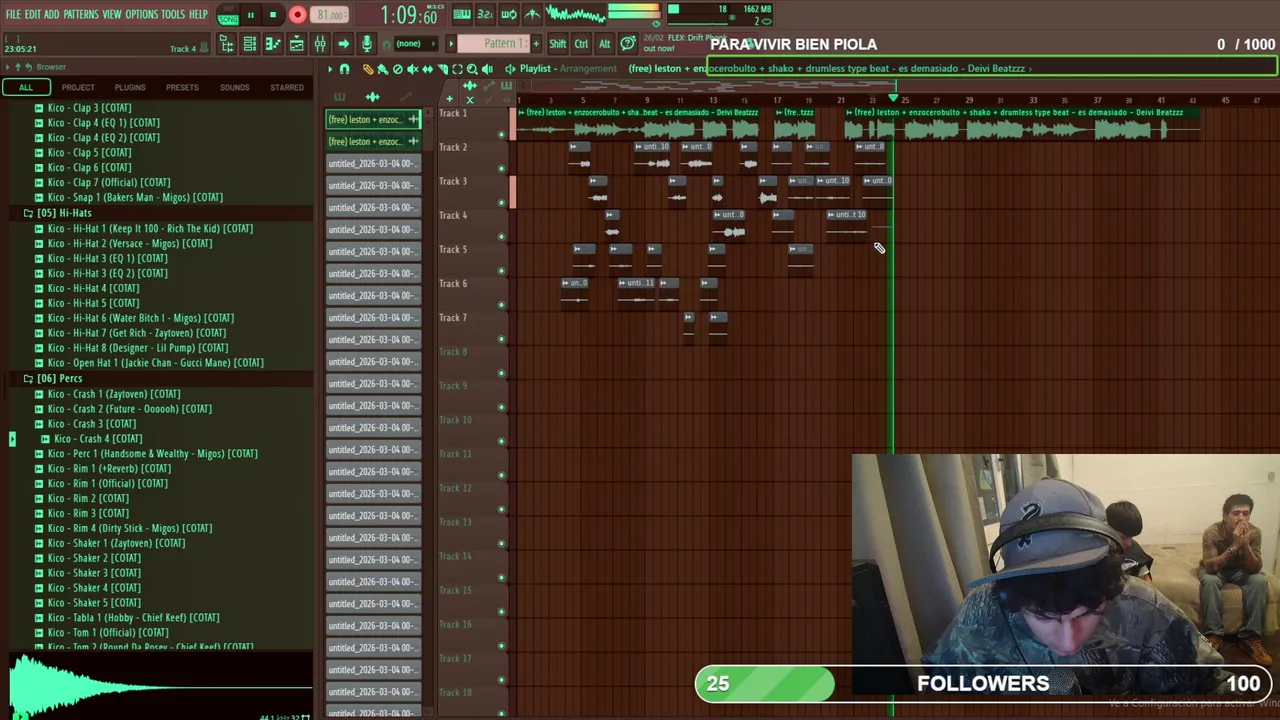Toggle the record button

coord(297,15)
